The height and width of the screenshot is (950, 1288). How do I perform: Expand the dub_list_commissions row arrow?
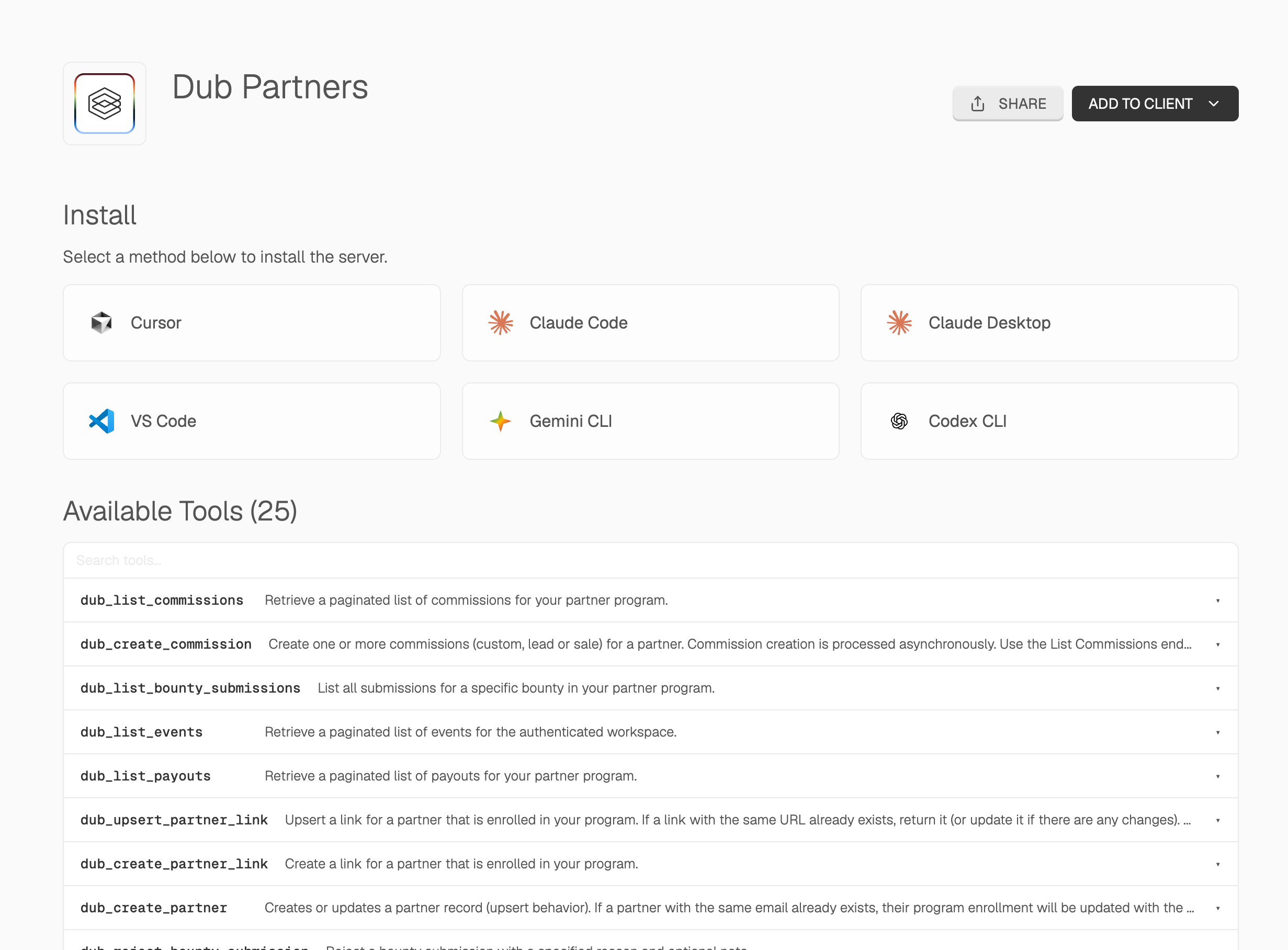coord(1217,601)
